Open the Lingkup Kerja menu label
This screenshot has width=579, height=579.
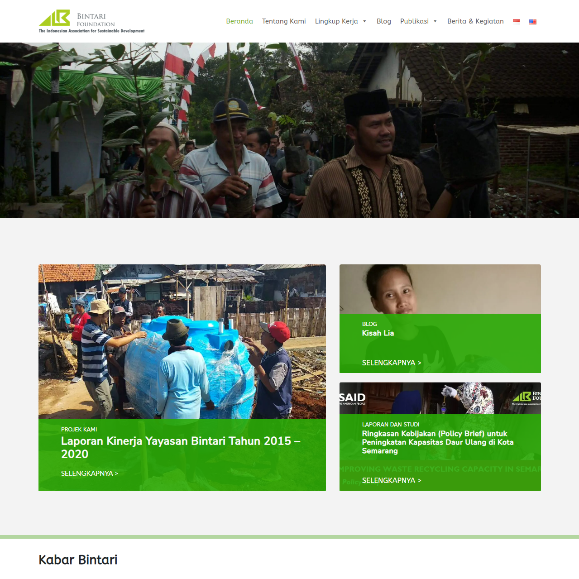coord(336,21)
